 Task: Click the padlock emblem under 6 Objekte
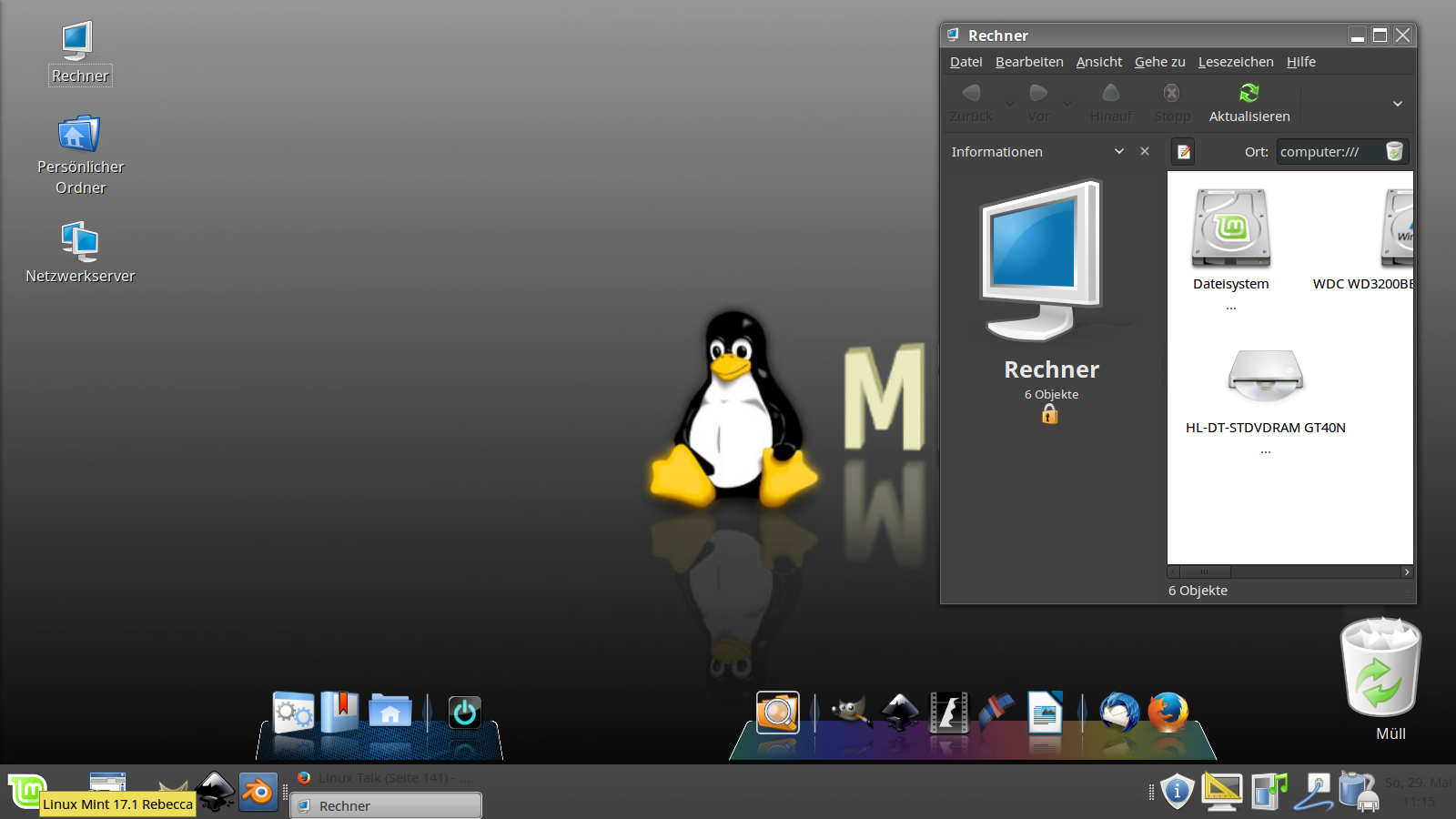(x=1050, y=415)
